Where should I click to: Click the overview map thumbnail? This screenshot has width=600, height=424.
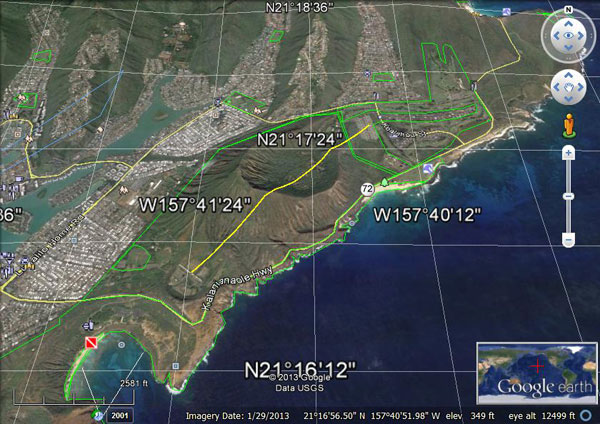point(535,370)
